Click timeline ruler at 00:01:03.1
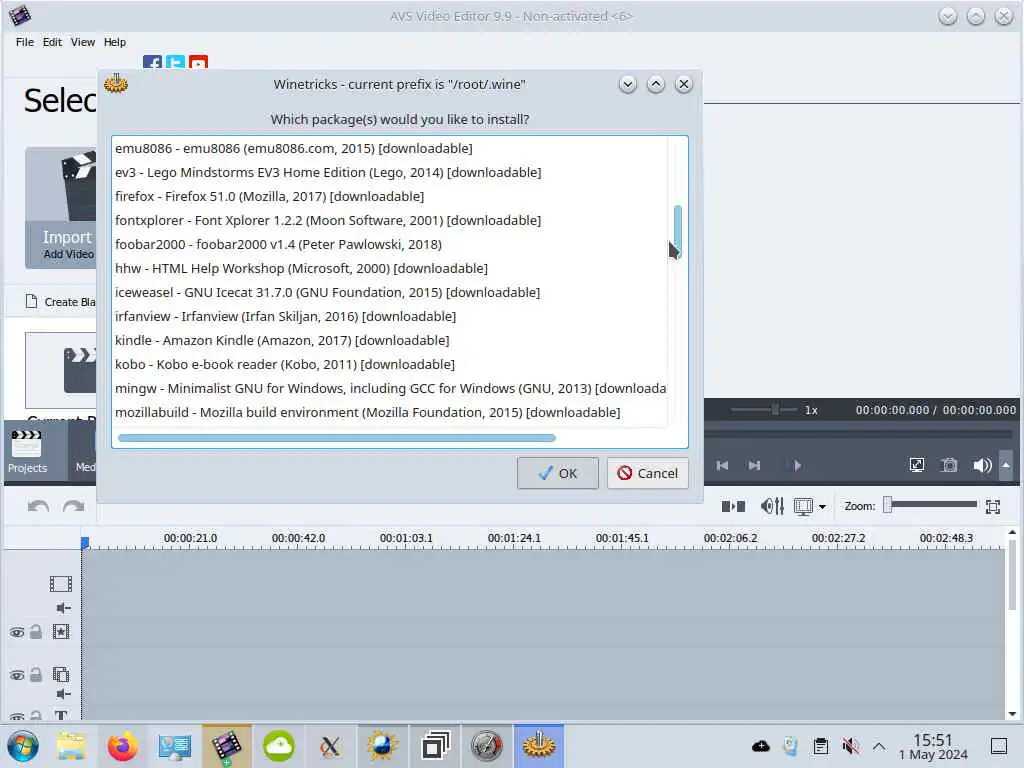The height and width of the screenshot is (768, 1024). tap(406, 538)
